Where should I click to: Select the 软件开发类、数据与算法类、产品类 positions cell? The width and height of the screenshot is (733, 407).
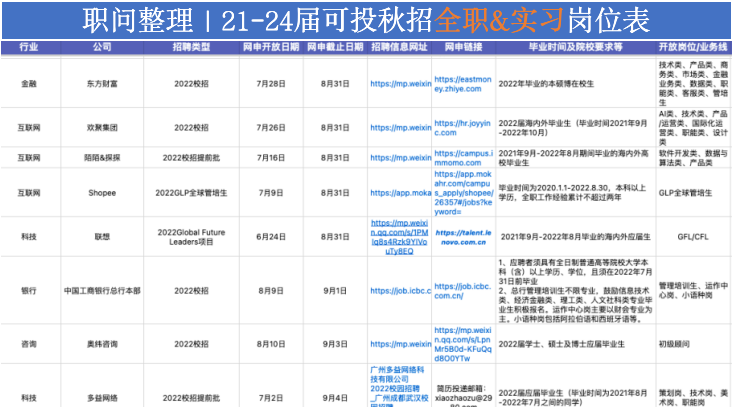coord(693,158)
